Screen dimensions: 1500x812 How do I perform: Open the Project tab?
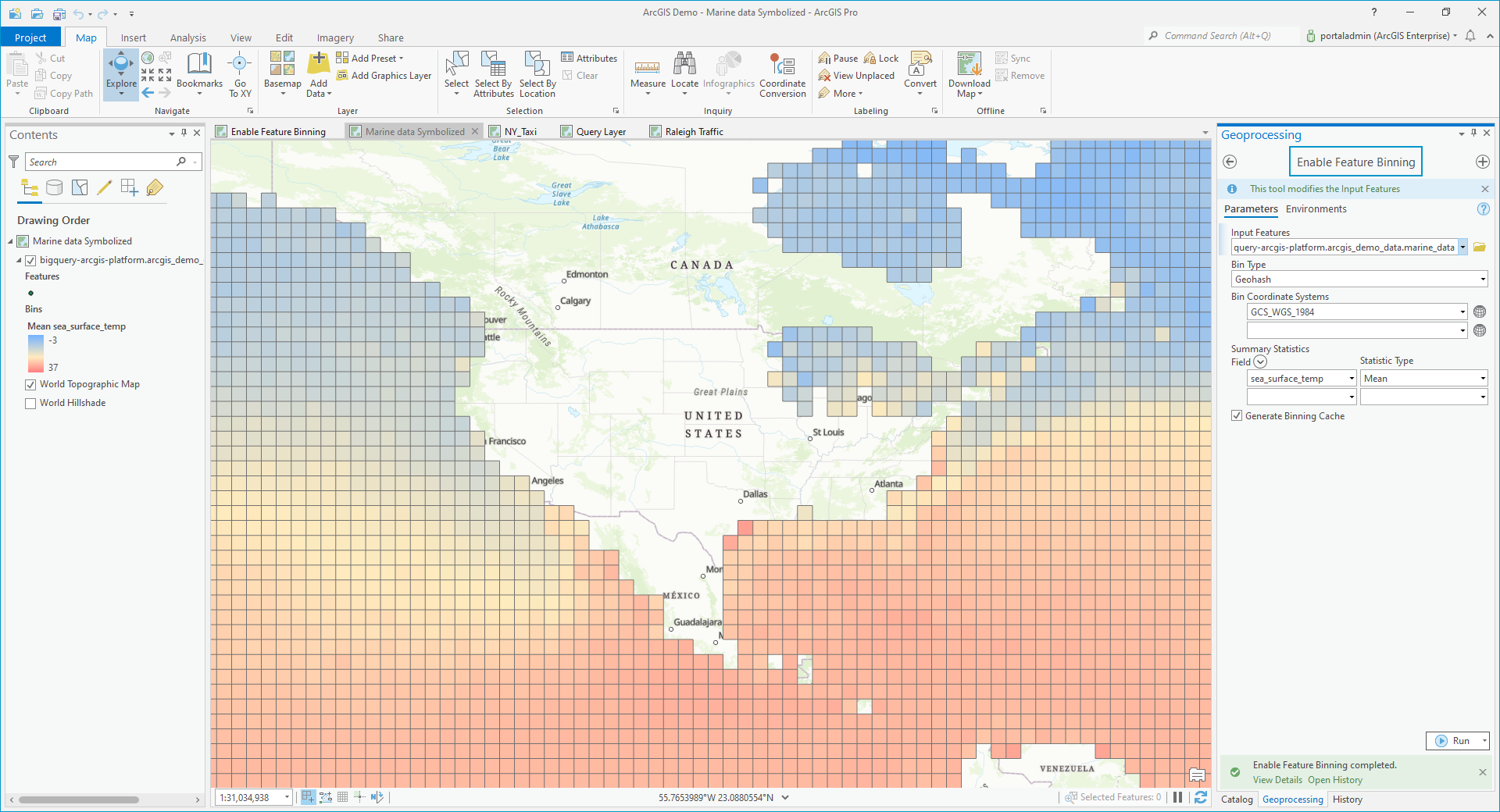coord(30,37)
